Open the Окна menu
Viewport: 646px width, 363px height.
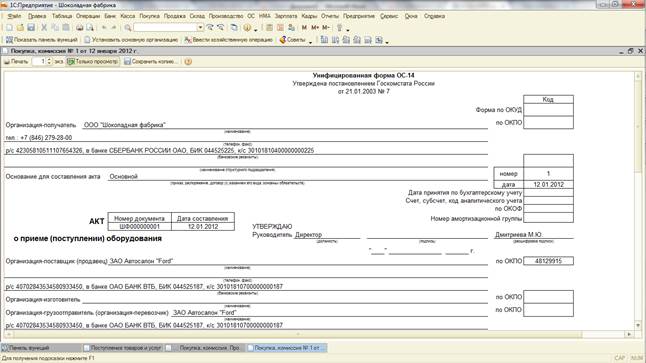click(411, 16)
